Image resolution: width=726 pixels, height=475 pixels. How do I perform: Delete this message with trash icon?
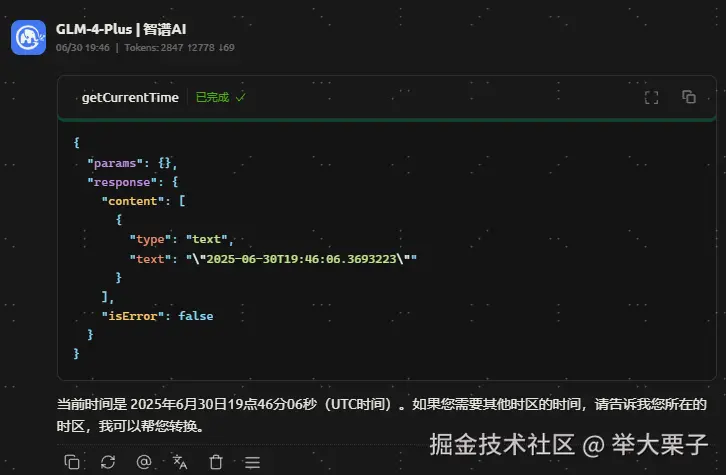pos(216,462)
